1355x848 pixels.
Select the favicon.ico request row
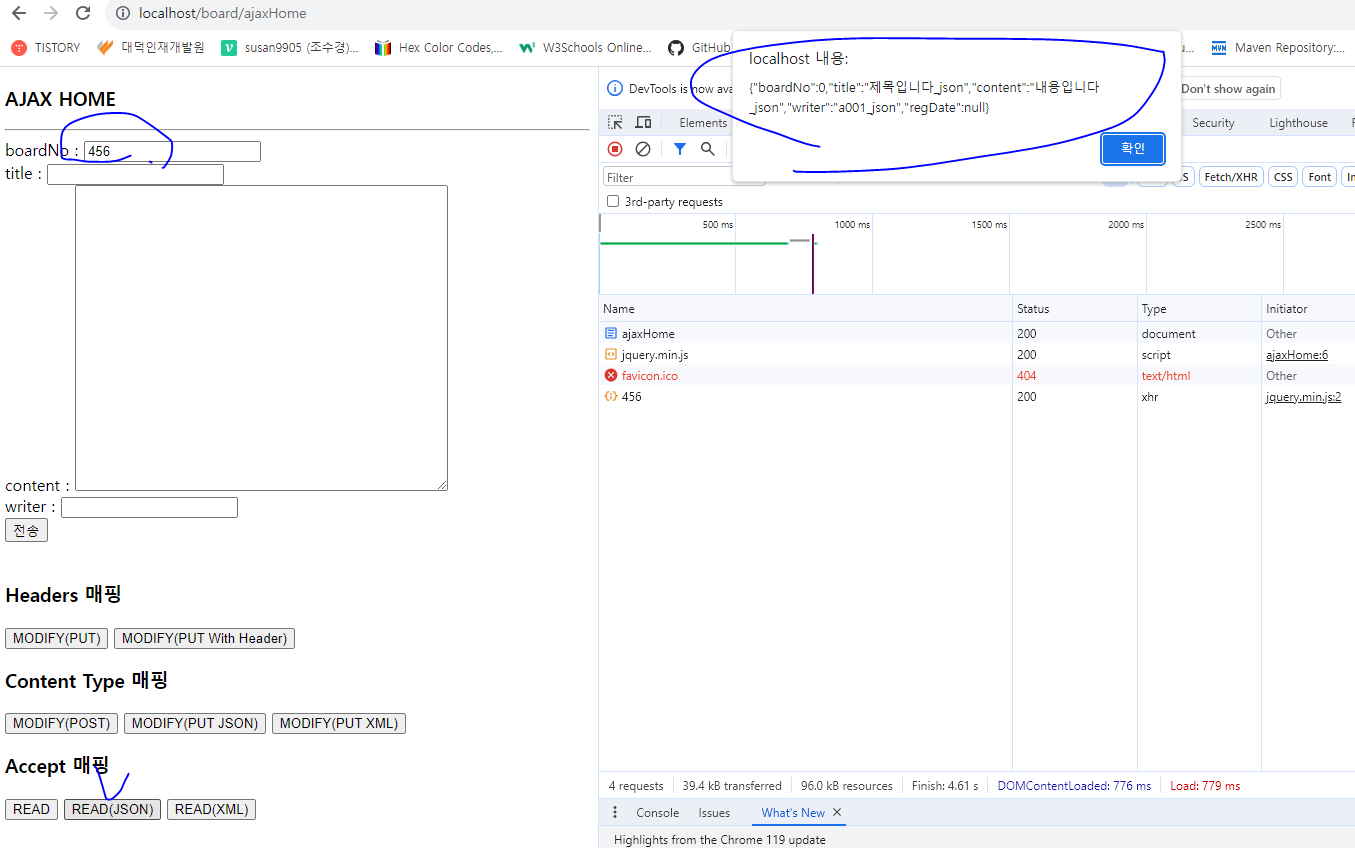(x=977, y=376)
